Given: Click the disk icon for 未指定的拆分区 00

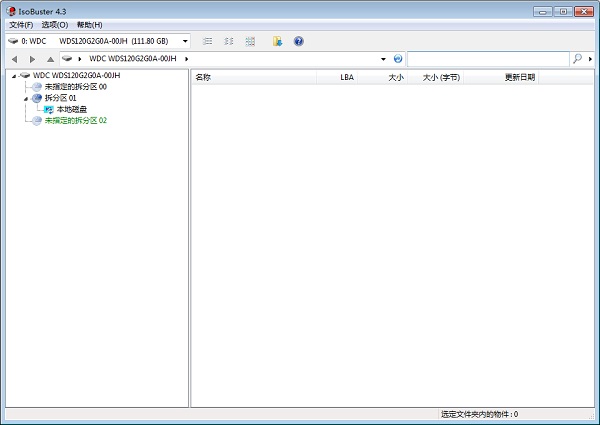Looking at the screenshot, I should point(37,87).
